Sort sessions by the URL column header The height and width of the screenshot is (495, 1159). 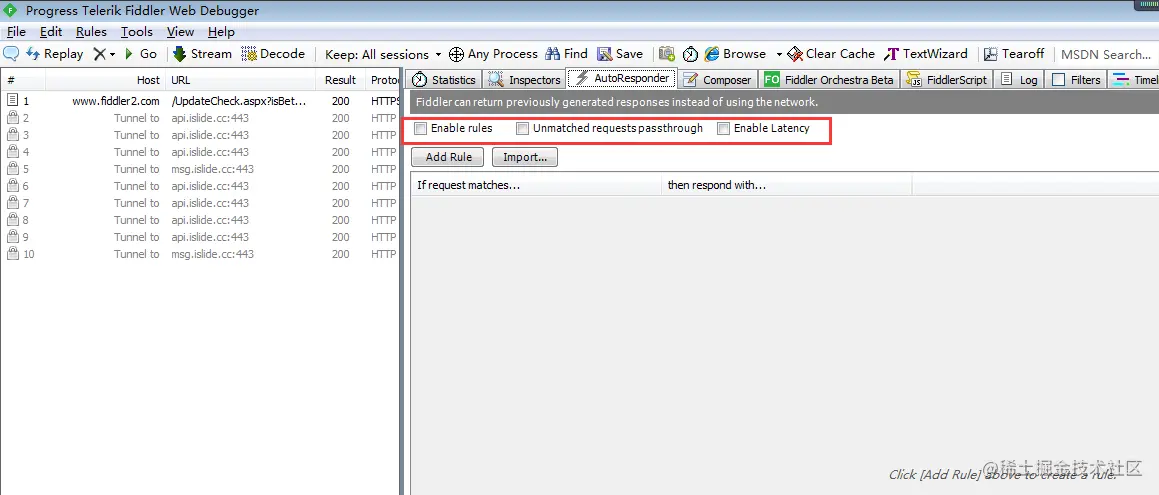(242, 80)
